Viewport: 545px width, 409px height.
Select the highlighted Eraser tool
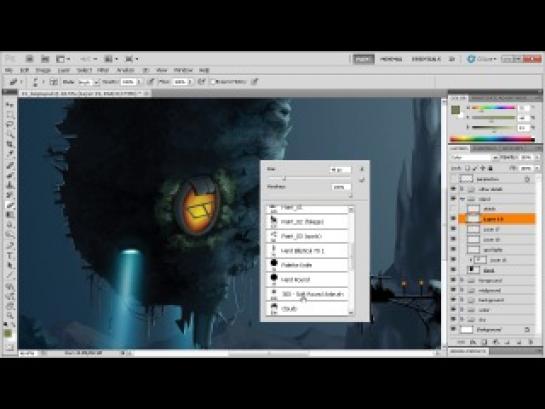pos(9,205)
